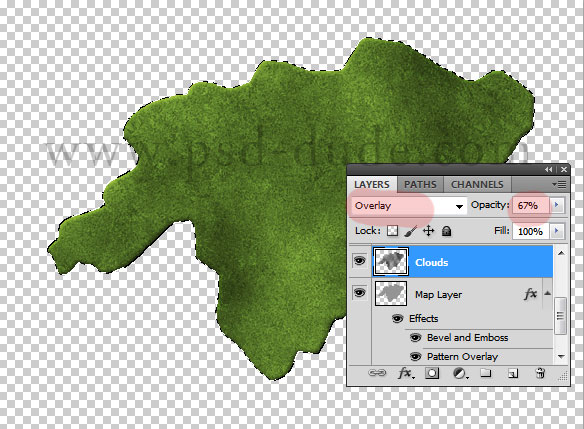584x429 pixels.
Task: Select the Clouds layer name
Action: [432, 262]
